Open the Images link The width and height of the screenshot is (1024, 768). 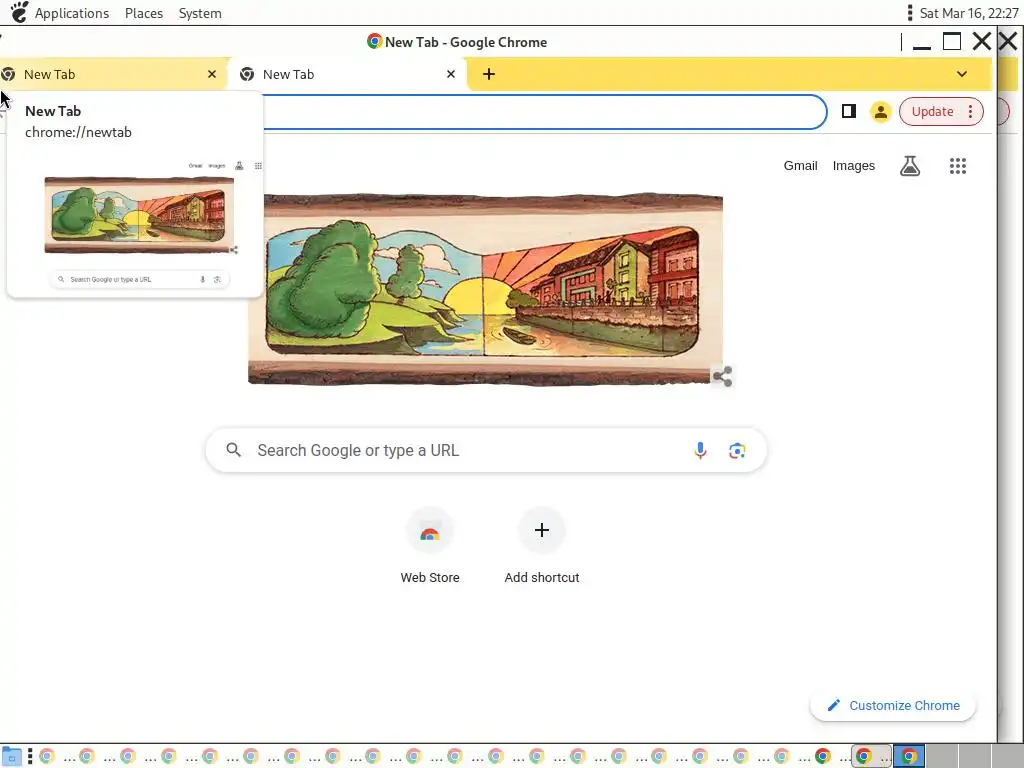pos(854,166)
